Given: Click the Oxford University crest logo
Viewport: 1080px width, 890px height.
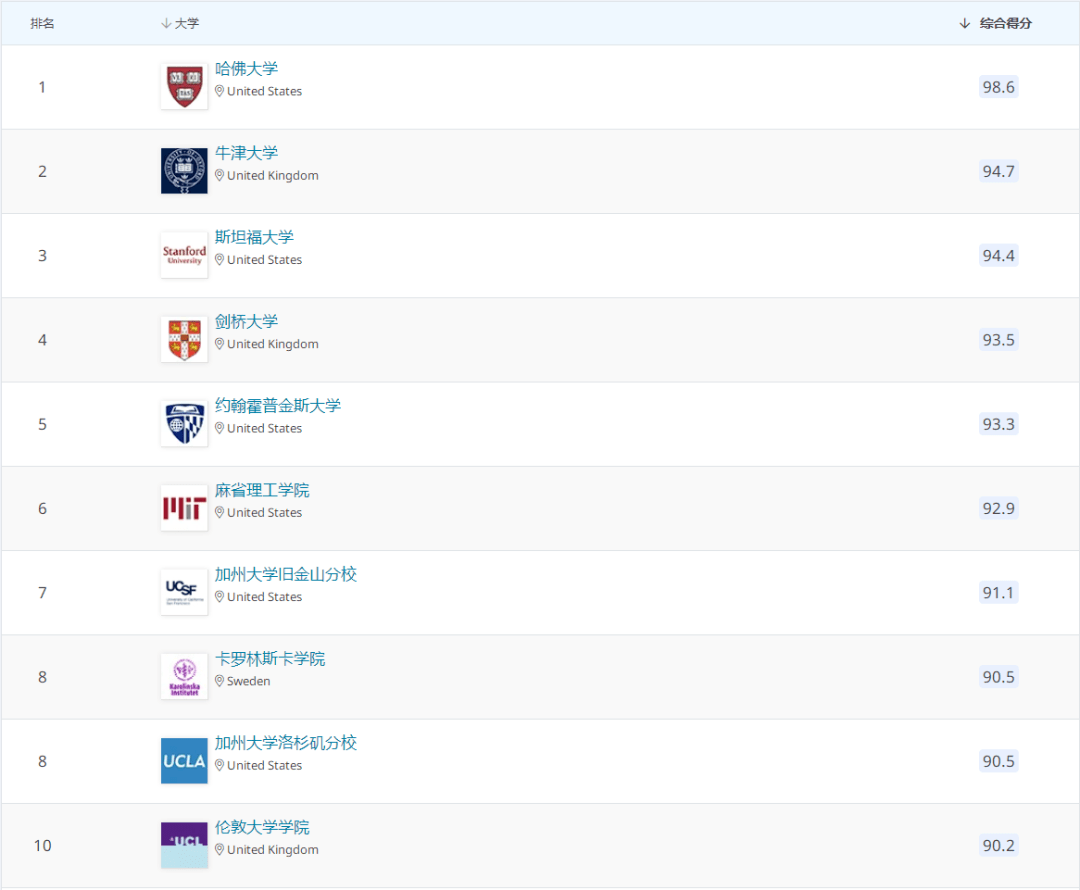Looking at the screenshot, I should click(x=184, y=171).
